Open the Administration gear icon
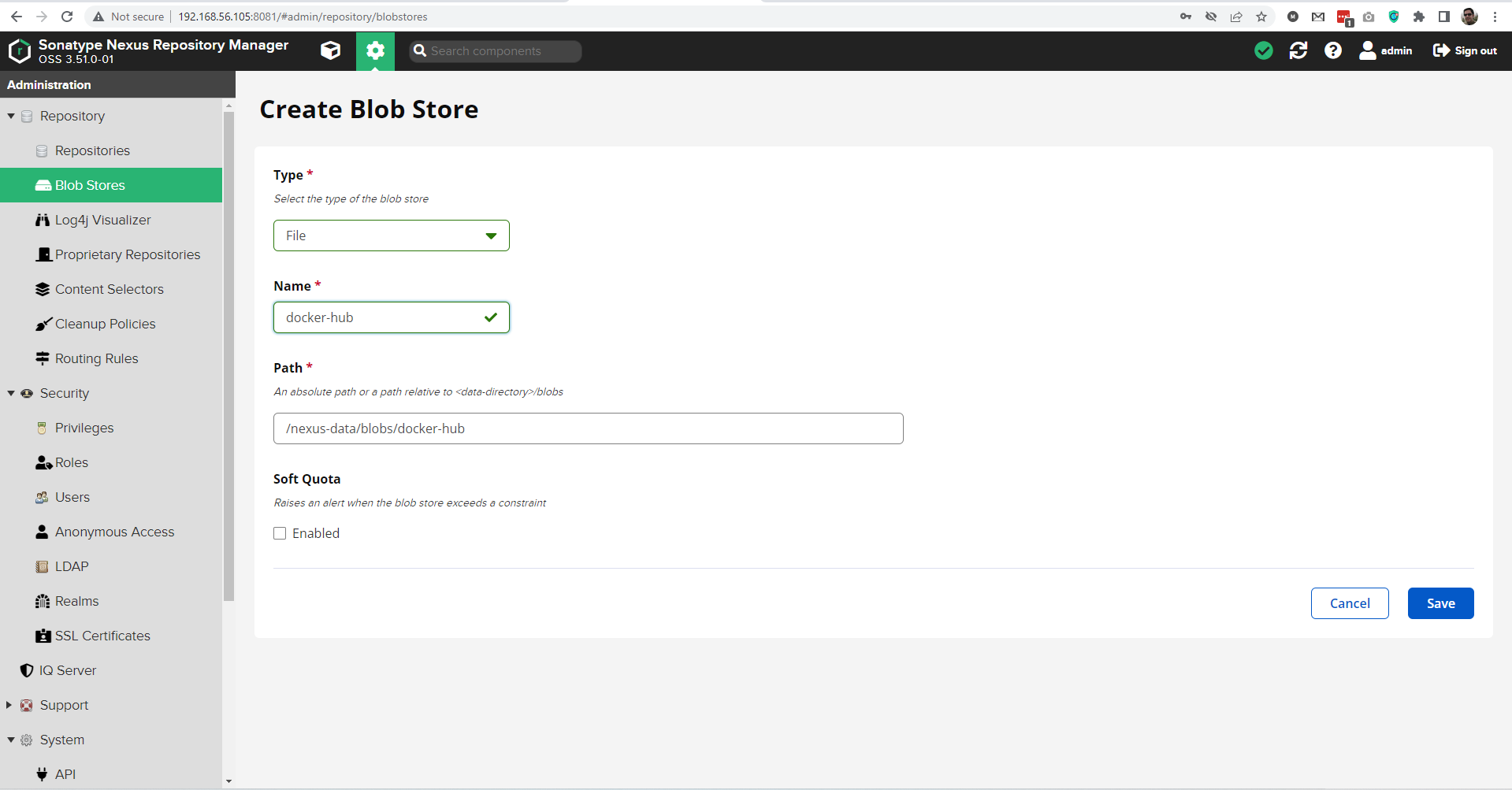The image size is (1512, 790). [x=375, y=51]
